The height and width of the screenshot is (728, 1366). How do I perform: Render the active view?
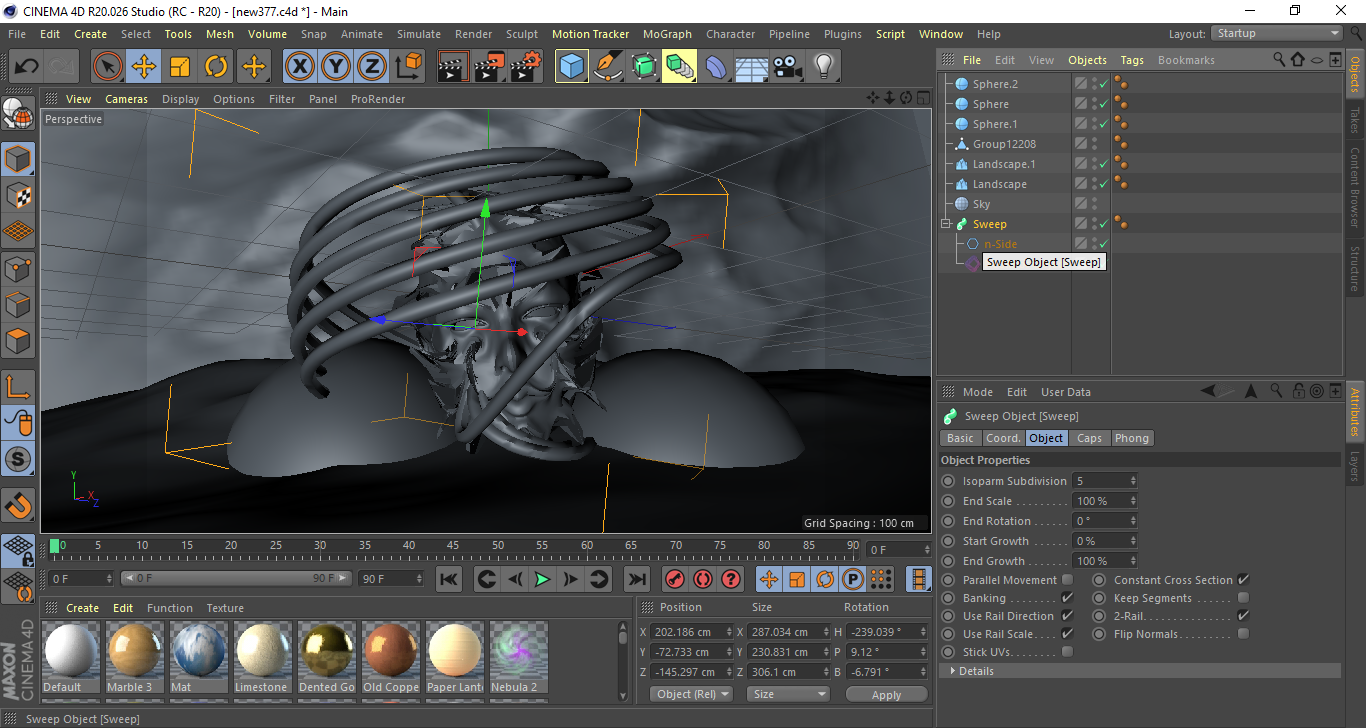point(454,67)
